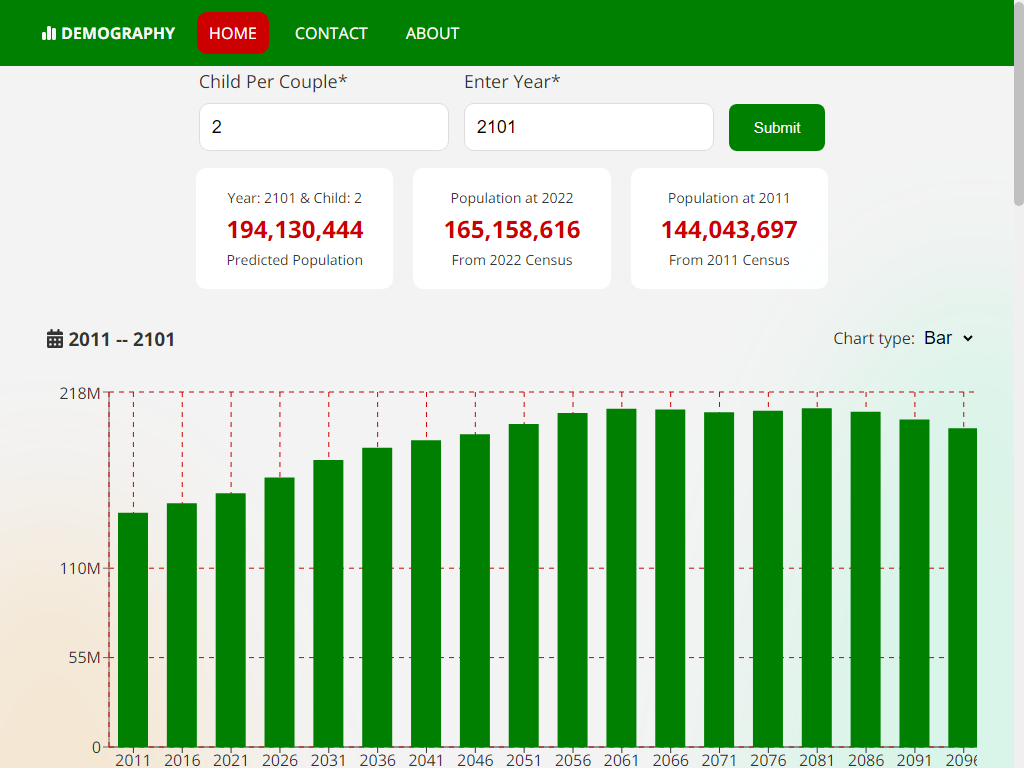Click the 2061 bar in the chart

621,578
